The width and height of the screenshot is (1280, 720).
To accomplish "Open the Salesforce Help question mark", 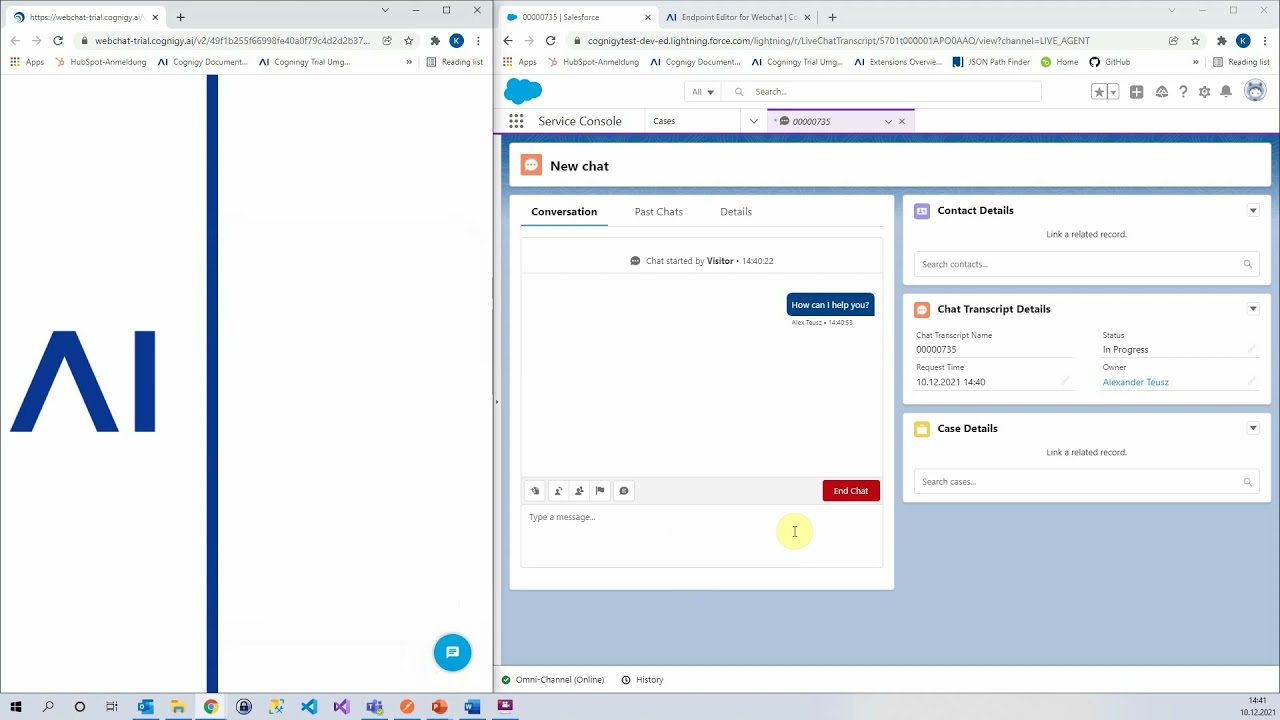I will point(1183,92).
